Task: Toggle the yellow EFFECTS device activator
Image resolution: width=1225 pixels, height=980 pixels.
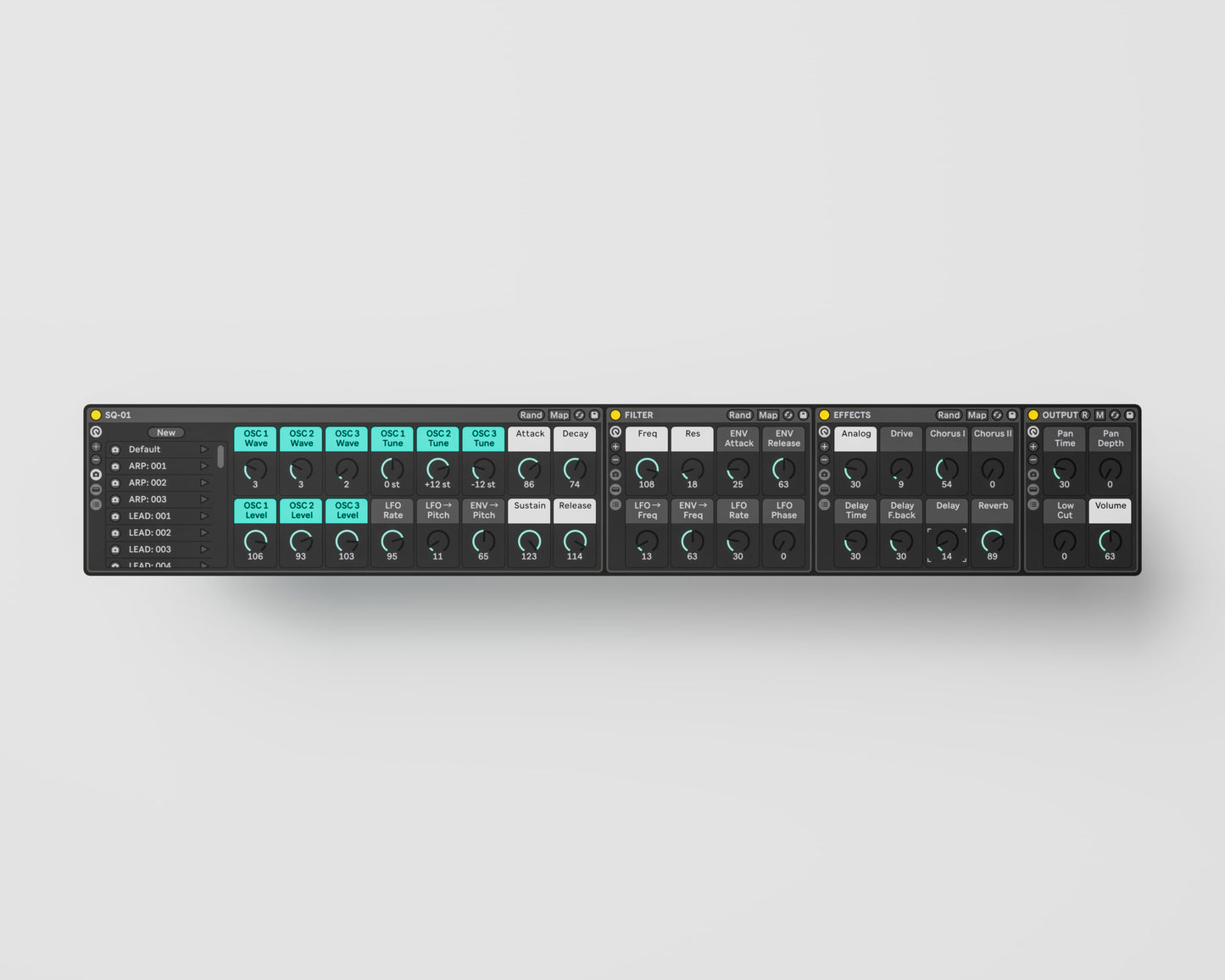Action: tap(825, 415)
